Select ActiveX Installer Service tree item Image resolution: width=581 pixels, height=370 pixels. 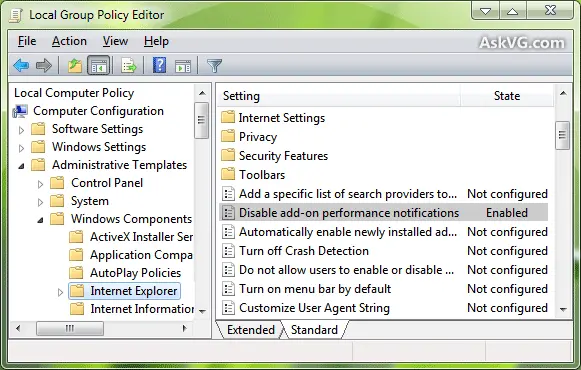[141, 237]
